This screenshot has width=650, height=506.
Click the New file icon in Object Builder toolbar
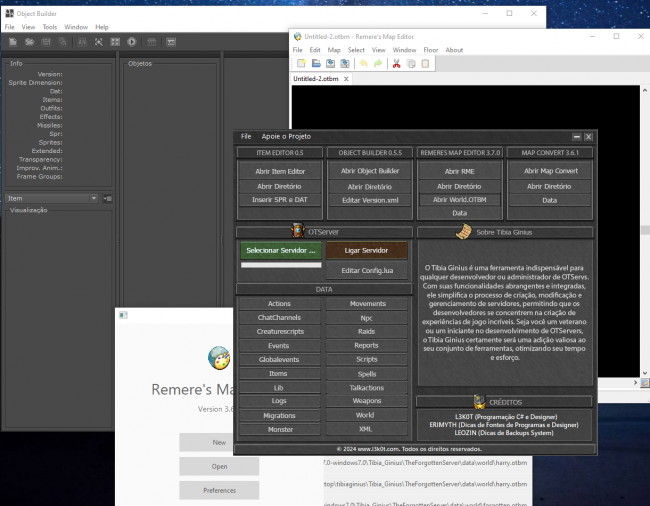[13, 42]
